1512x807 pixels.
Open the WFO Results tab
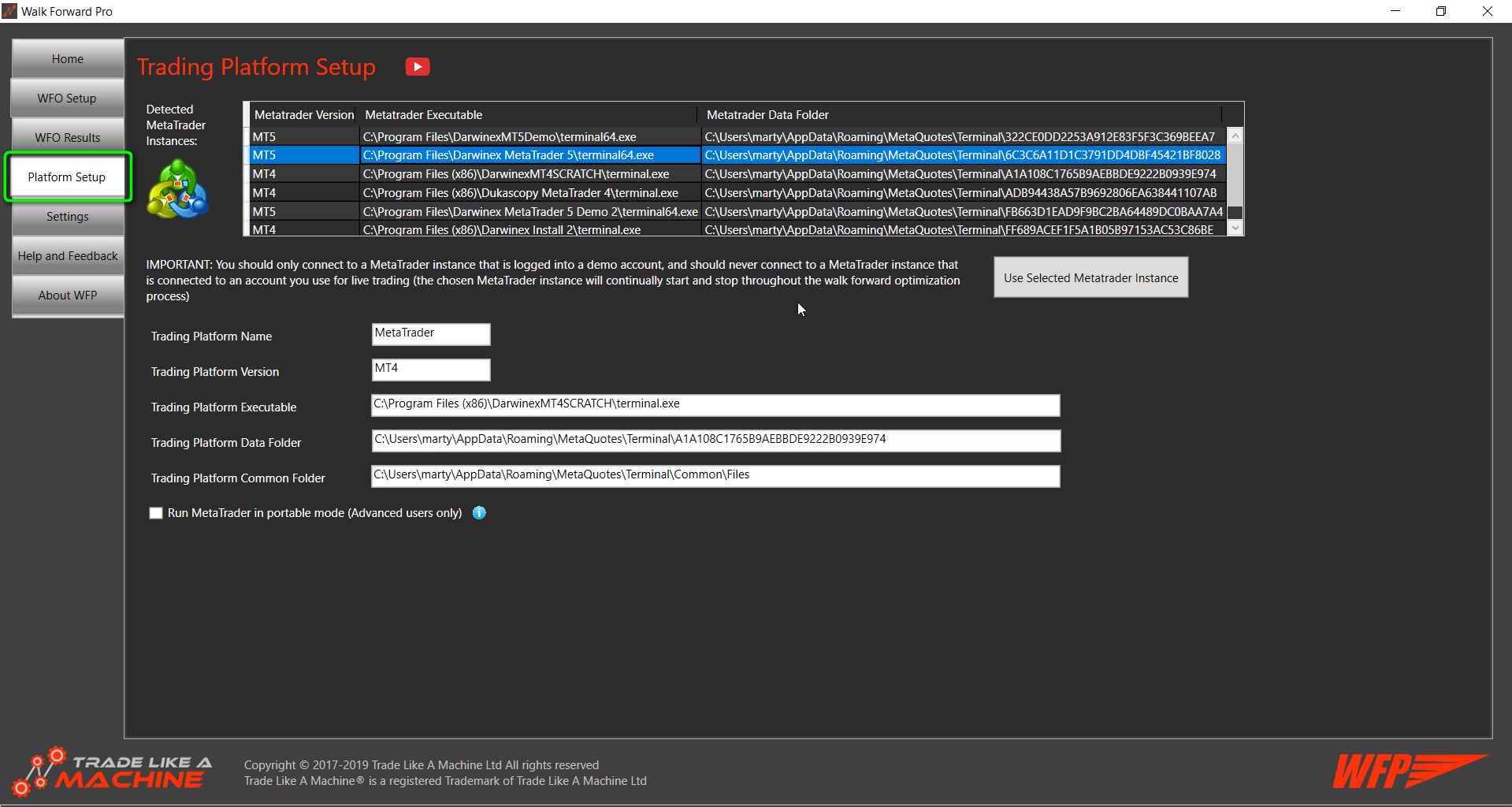[x=68, y=137]
